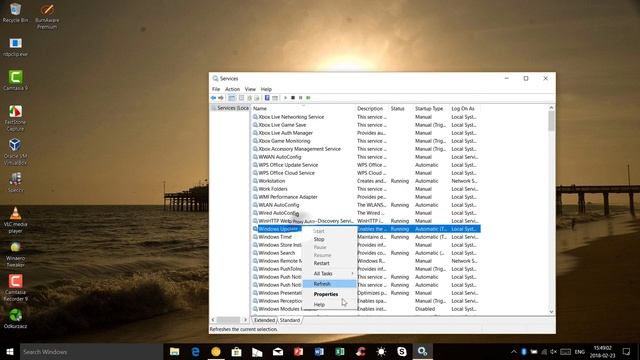Click the Stop Service square icon
640x360 pixels.
293,98
